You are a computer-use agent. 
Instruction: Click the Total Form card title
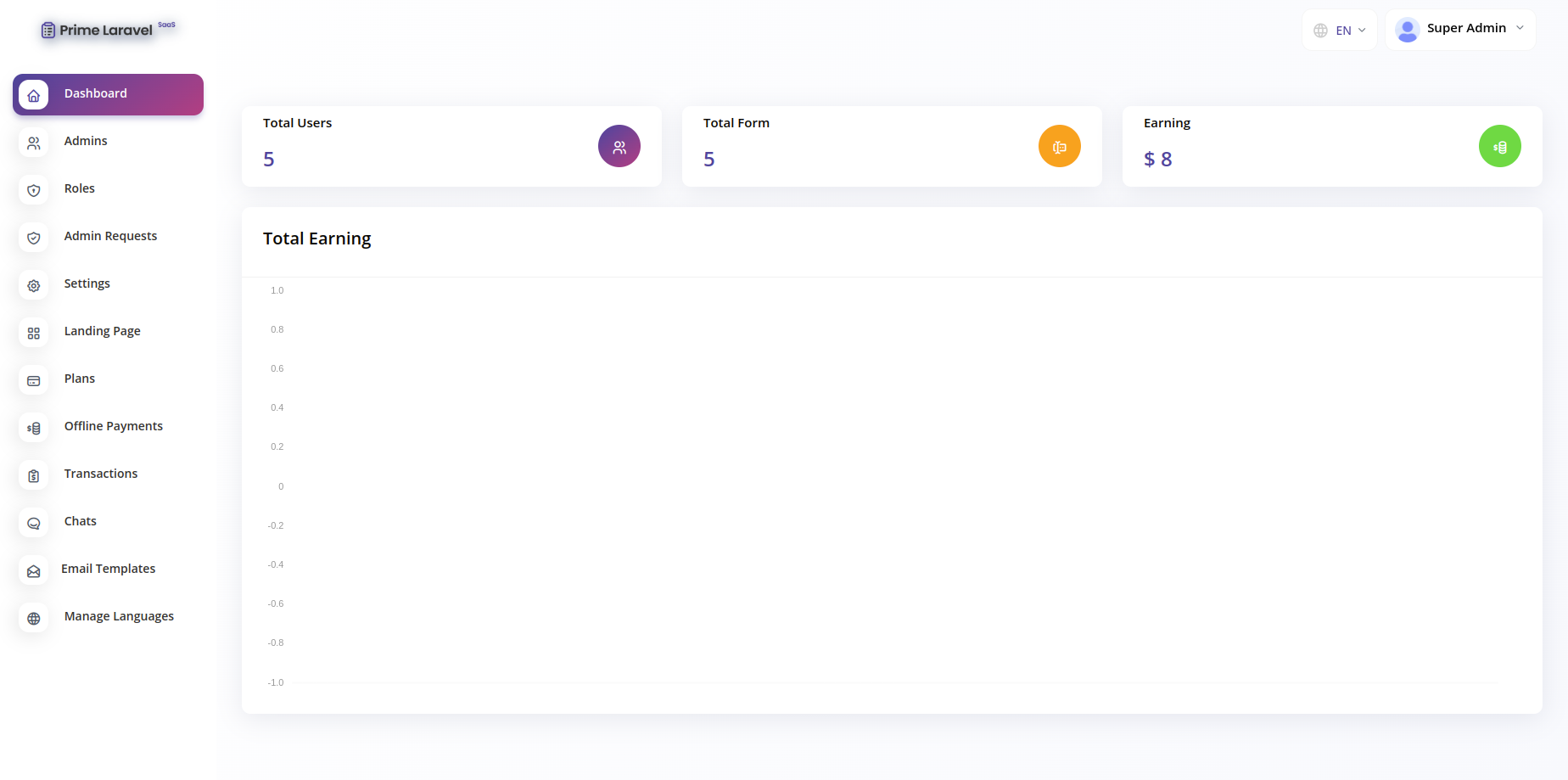(736, 123)
